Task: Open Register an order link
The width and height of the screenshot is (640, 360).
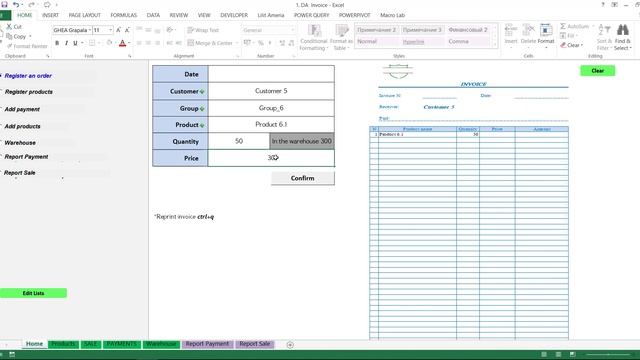Action: pos(28,76)
